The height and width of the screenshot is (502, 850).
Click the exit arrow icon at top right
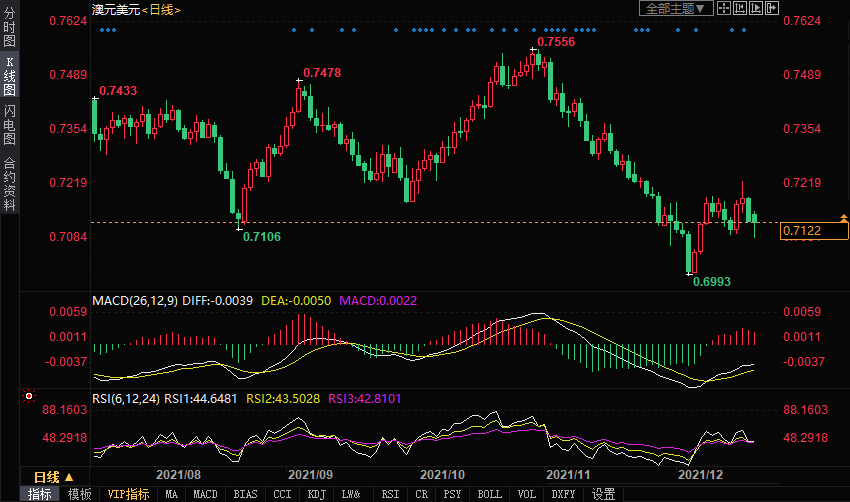(771, 8)
